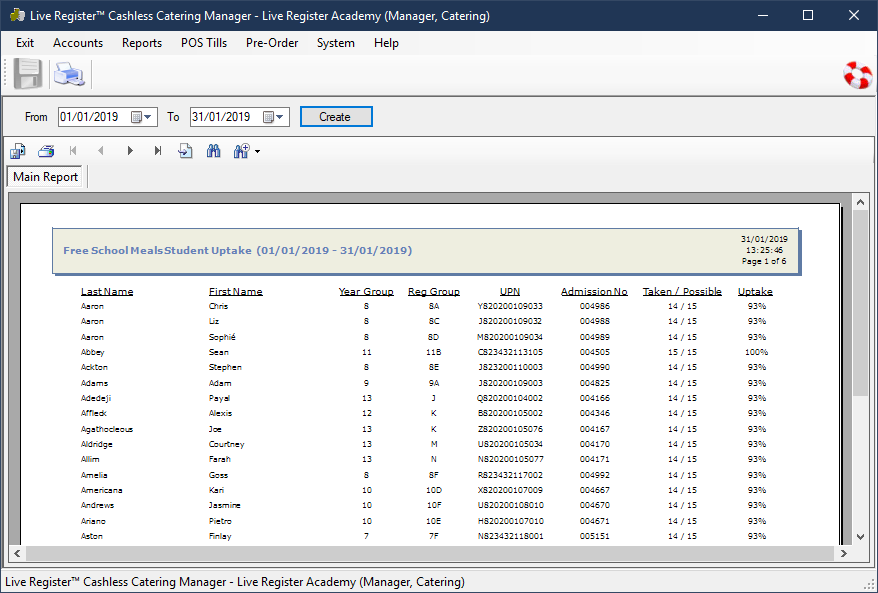Click the Taken / Possible column header
The height and width of the screenshot is (593, 878).
[x=682, y=291]
